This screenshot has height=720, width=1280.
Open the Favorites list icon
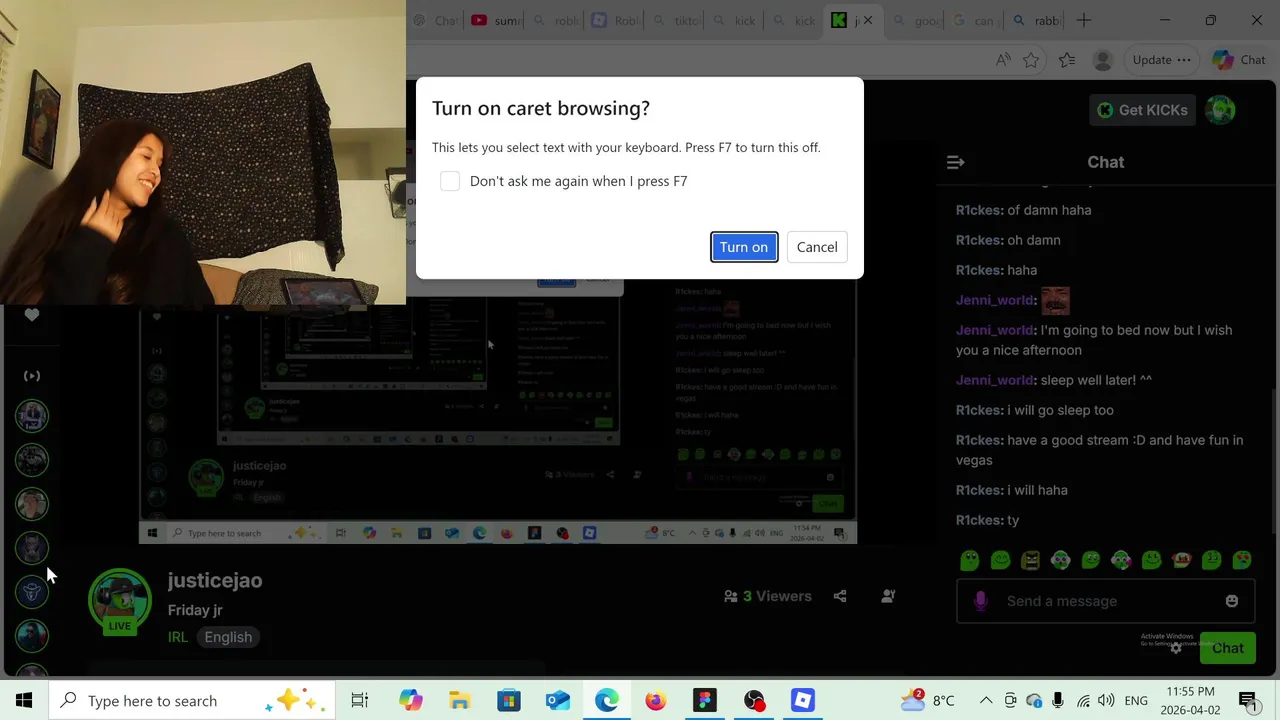coord(1067,60)
